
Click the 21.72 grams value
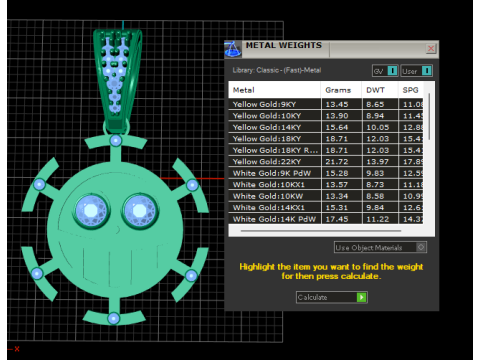pos(337,162)
